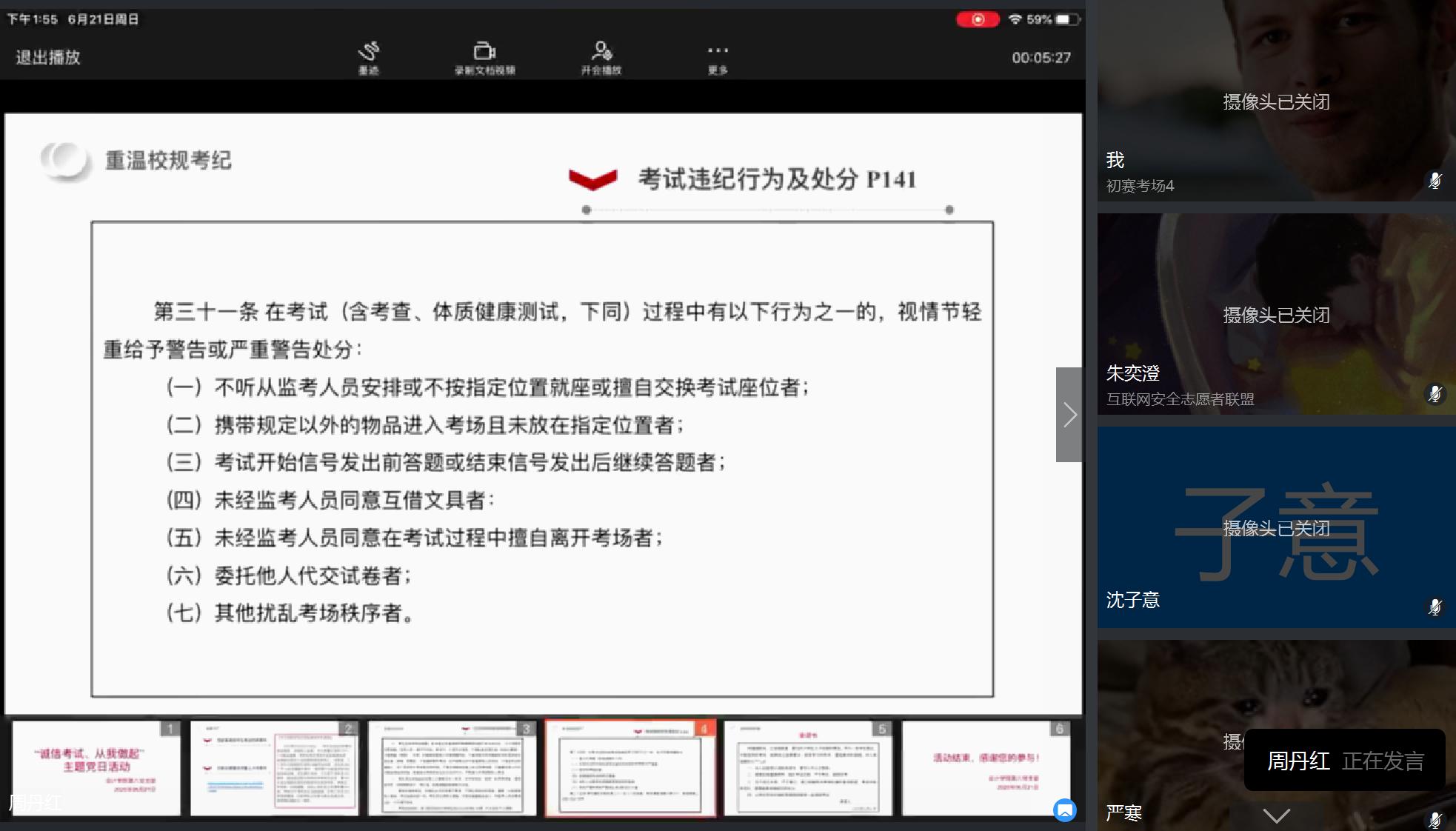Open slide thumbnail 6 活动结束
Viewport: 1456px width, 831px height.
pyautogui.click(x=986, y=769)
